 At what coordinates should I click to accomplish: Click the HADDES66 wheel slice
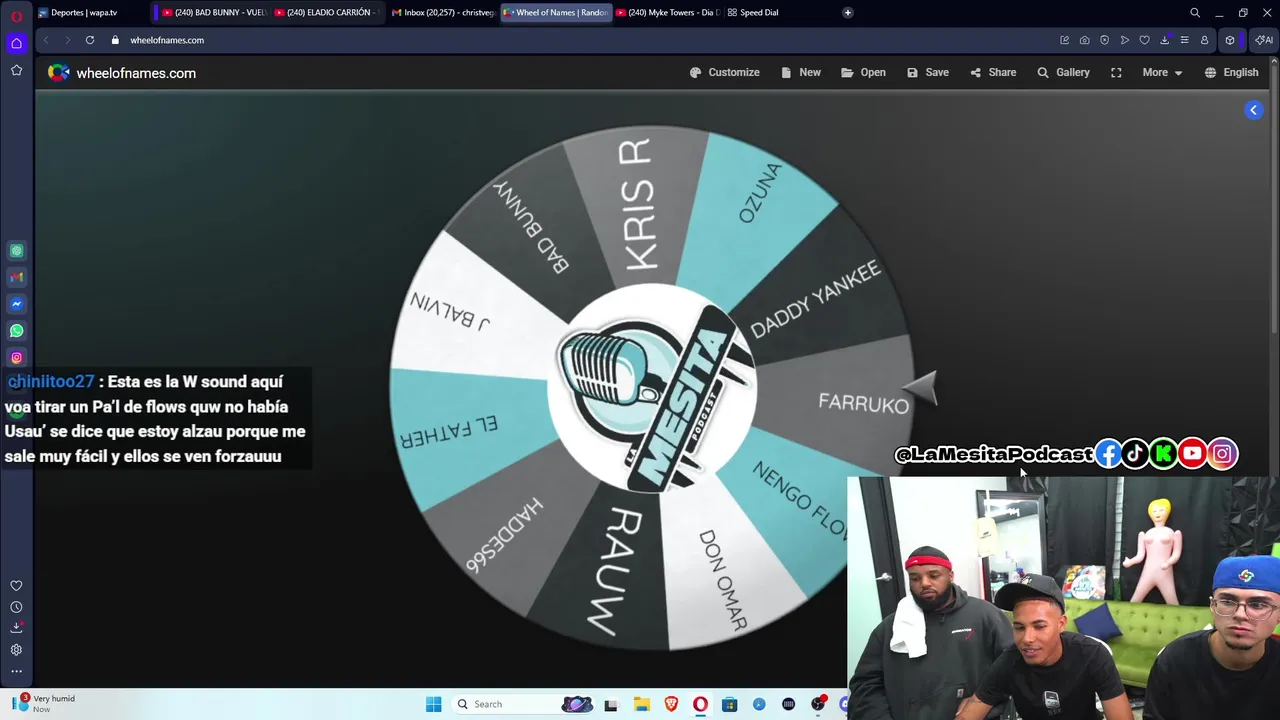point(504,535)
